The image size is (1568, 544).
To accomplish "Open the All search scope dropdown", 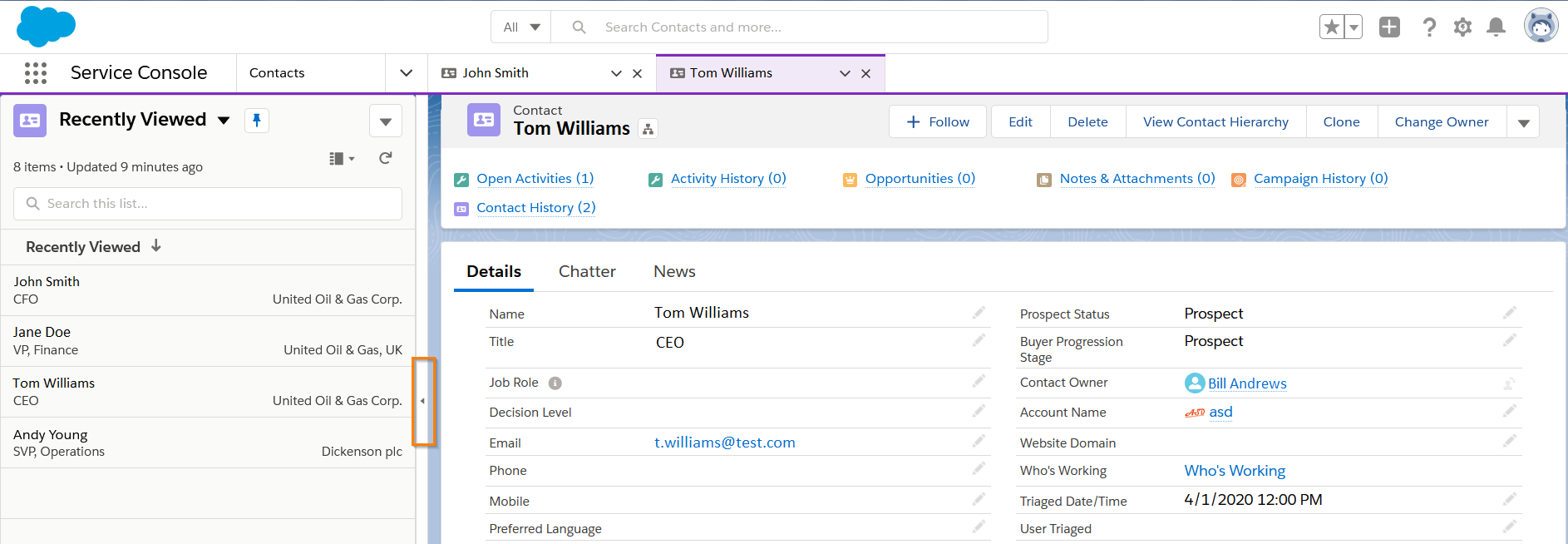I will tap(521, 27).
